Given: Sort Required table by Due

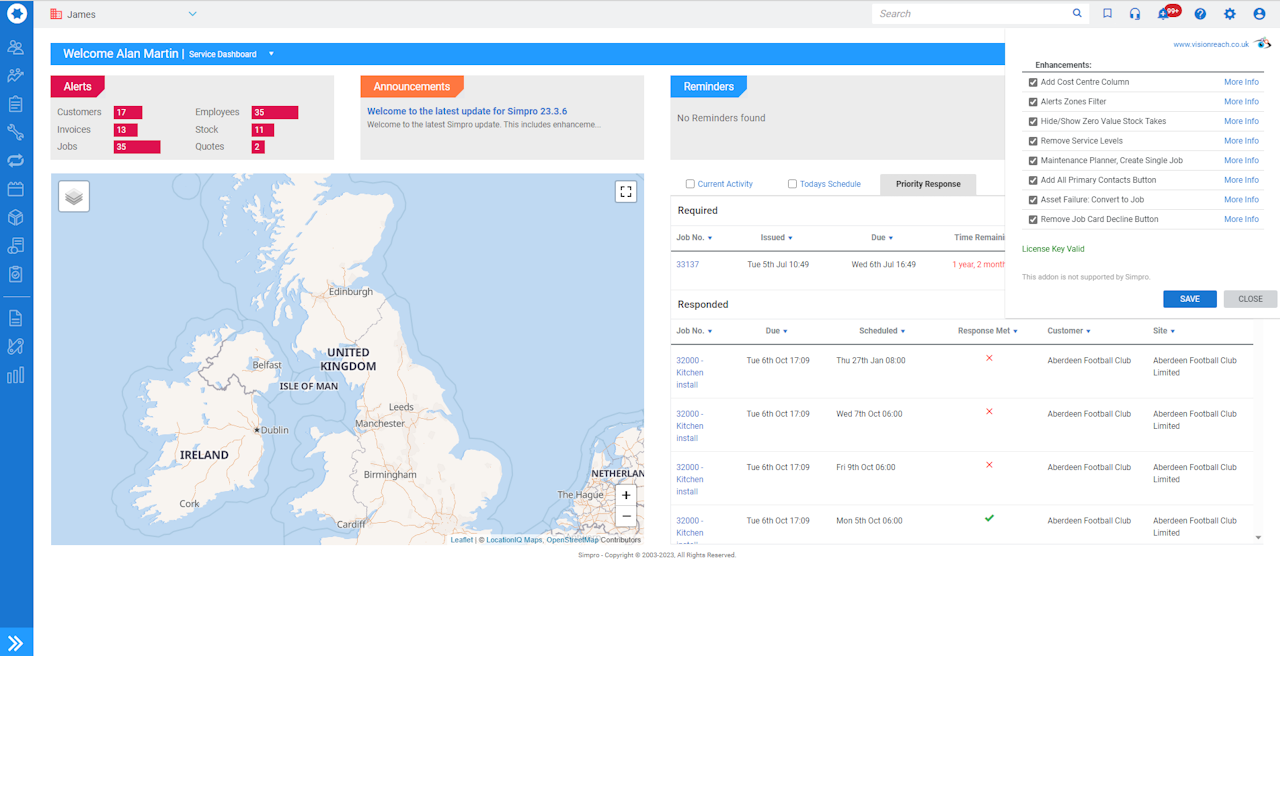Looking at the screenshot, I should pos(881,238).
